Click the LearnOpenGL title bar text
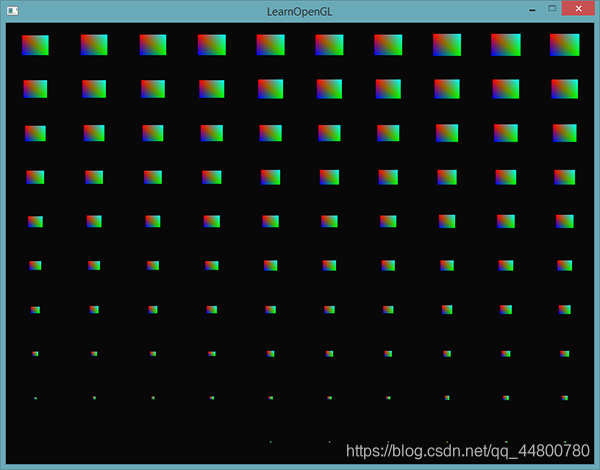600x470 pixels. 299,12
